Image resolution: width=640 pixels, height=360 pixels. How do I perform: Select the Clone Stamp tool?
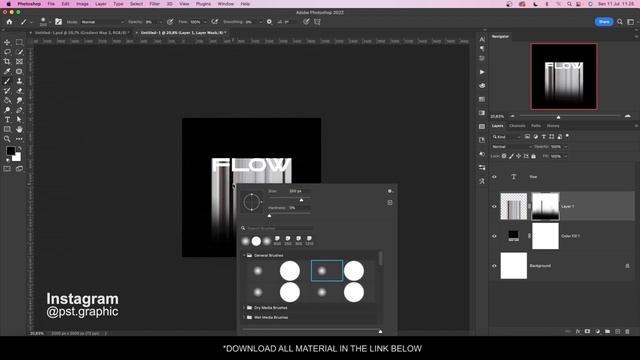pos(19,81)
